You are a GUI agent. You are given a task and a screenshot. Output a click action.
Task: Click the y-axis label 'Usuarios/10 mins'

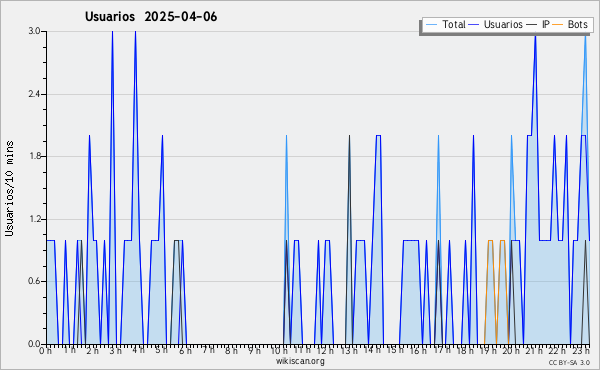[9, 189]
